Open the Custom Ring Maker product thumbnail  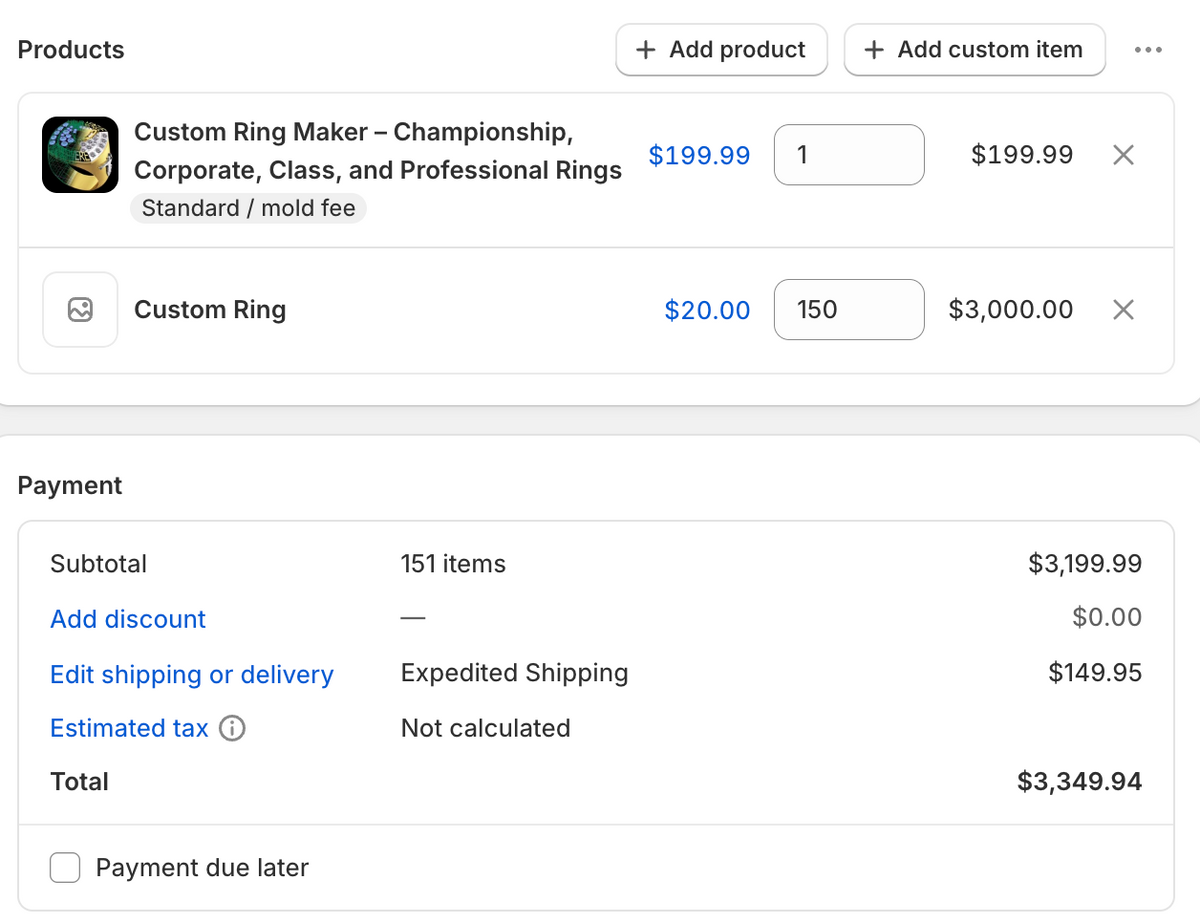(80, 155)
